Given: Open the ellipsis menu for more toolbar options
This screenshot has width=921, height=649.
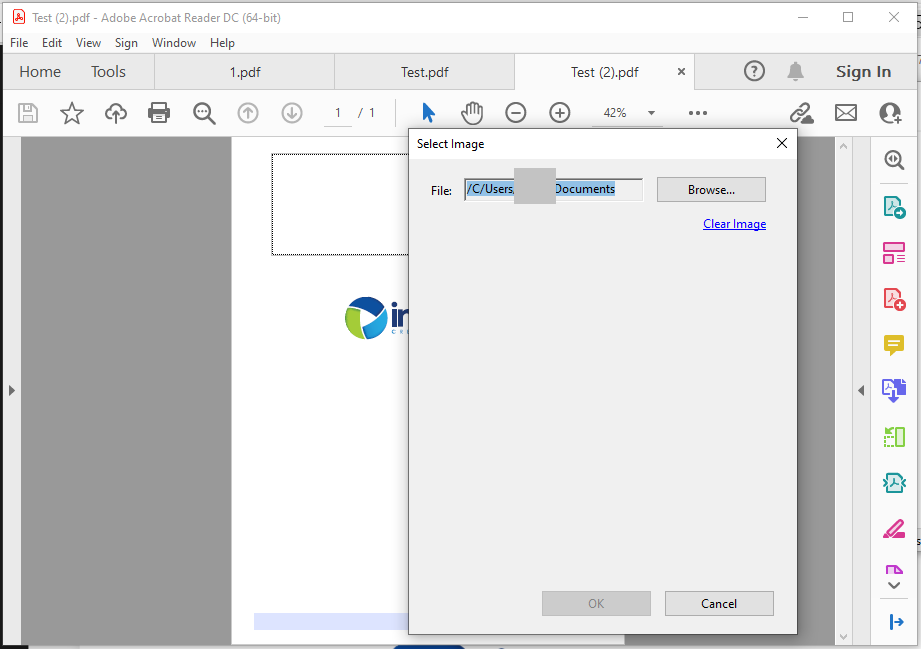Looking at the screenshot, I should tap(697, 112).
